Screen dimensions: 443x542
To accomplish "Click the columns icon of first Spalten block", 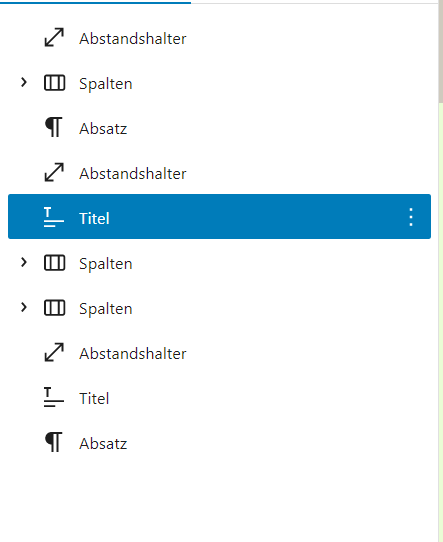I will click(x=54, y=83).
